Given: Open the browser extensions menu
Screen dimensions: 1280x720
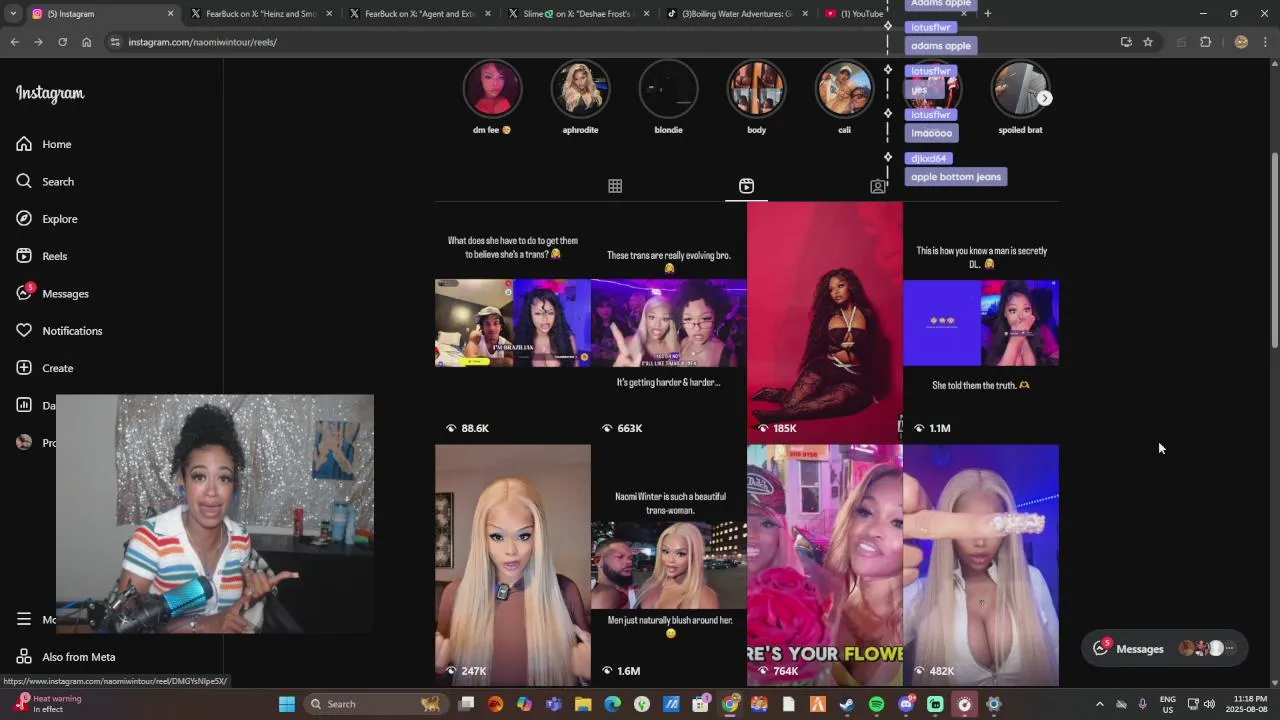Looking at the screenshot, I should 1205,42.
